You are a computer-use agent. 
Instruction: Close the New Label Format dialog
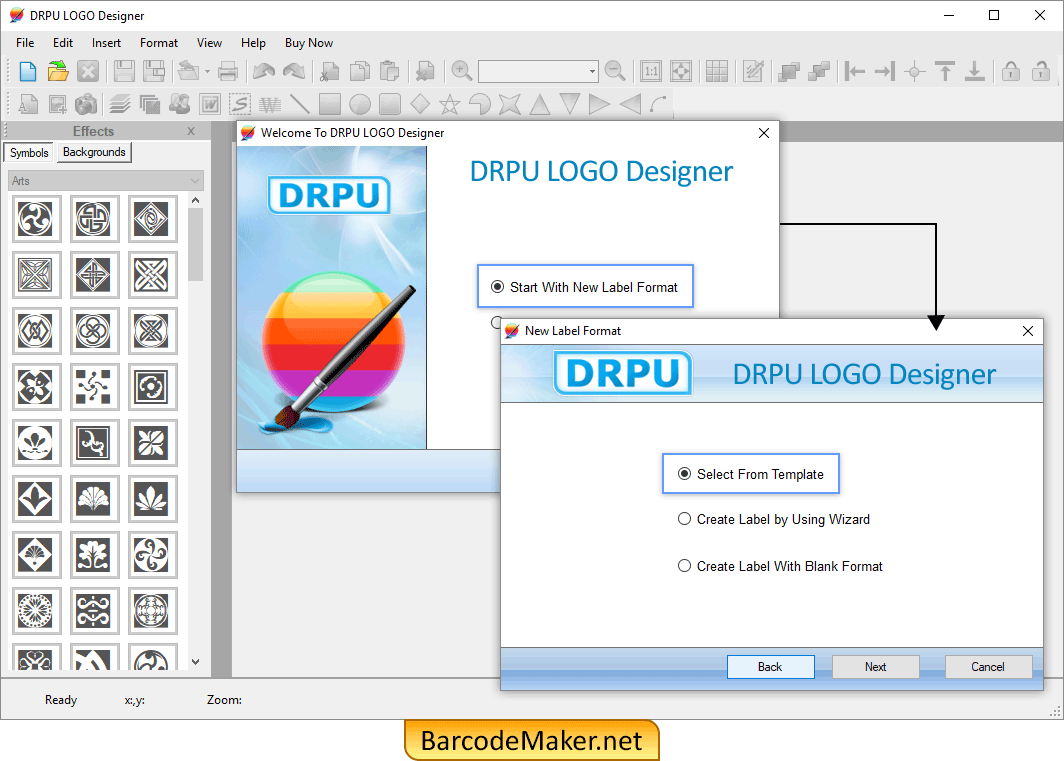tap(1028, 331)
